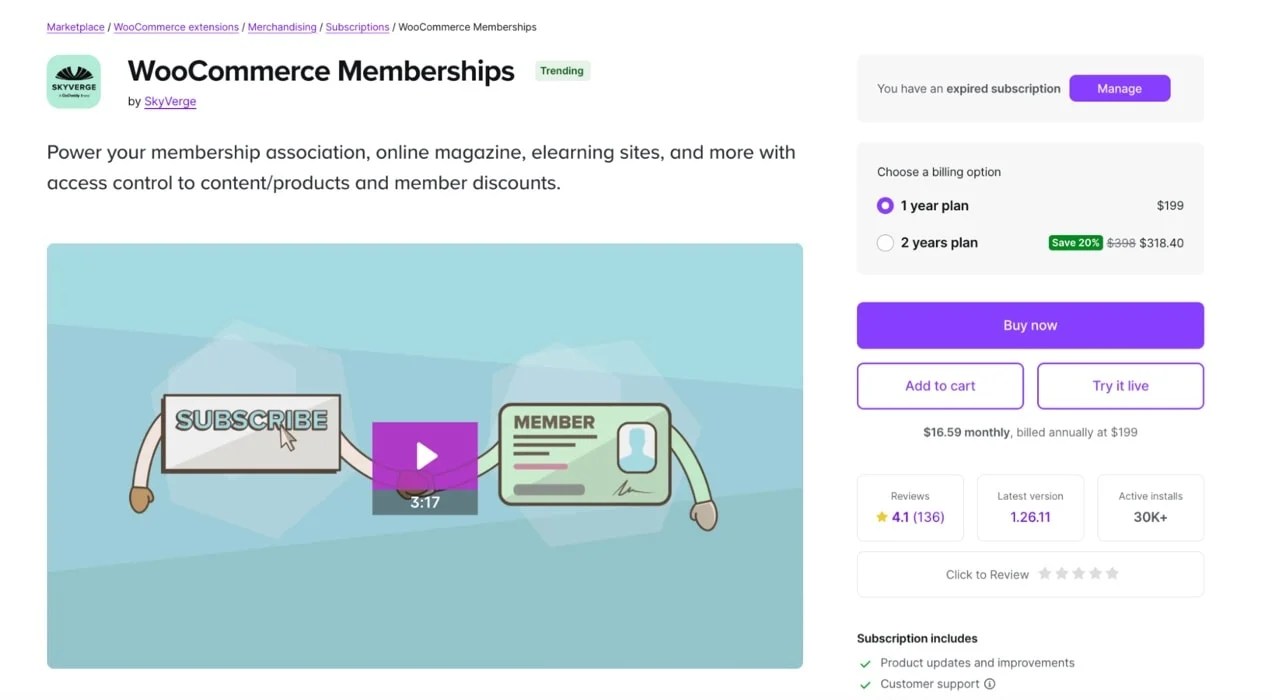This screenshot has height=700, width=1272.
Task: Select the 2 years plan option
Action: pos(885,243)
